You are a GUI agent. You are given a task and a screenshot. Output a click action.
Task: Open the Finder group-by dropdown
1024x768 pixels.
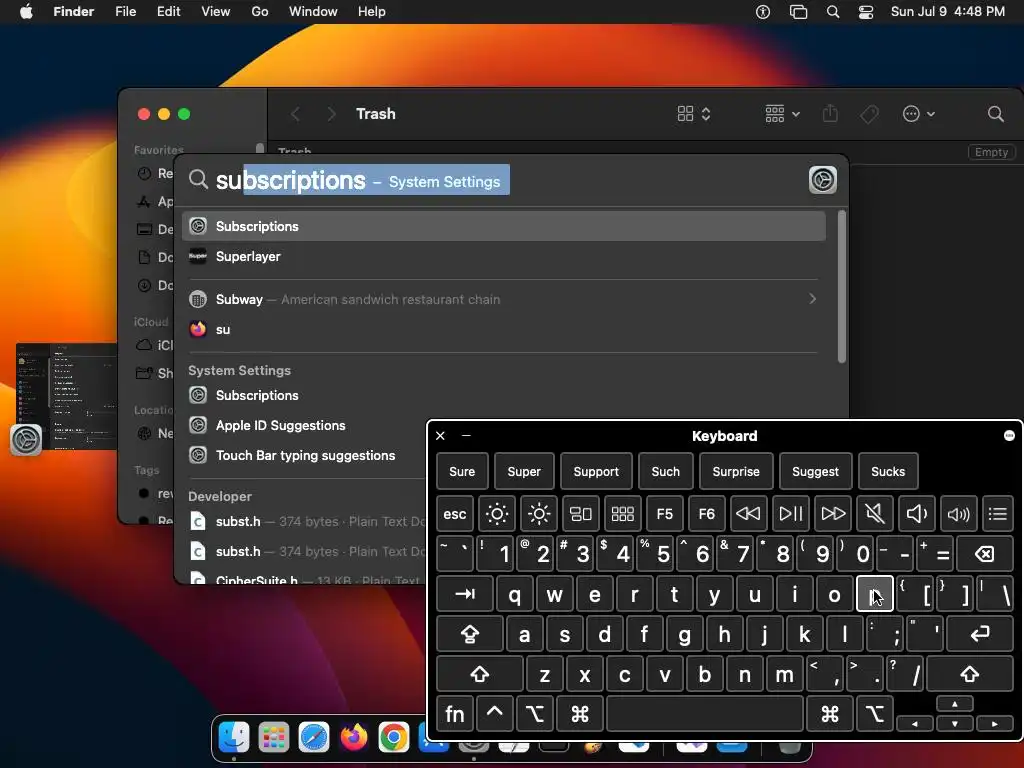[782, 114]
